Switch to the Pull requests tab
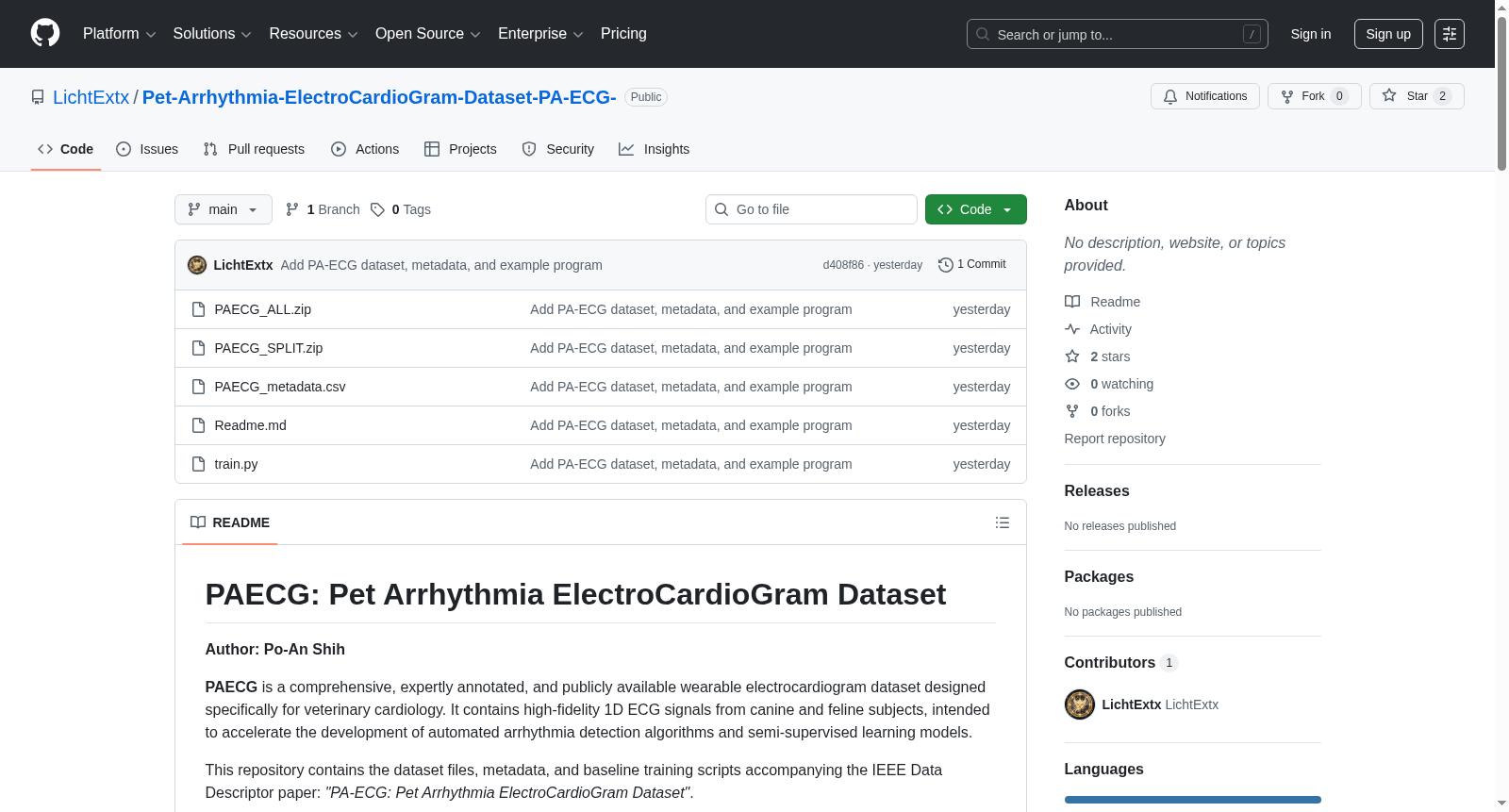Image resolution: width=1509 pixels, height=812 pixels. pyautogui.click(x=254, y=149)
